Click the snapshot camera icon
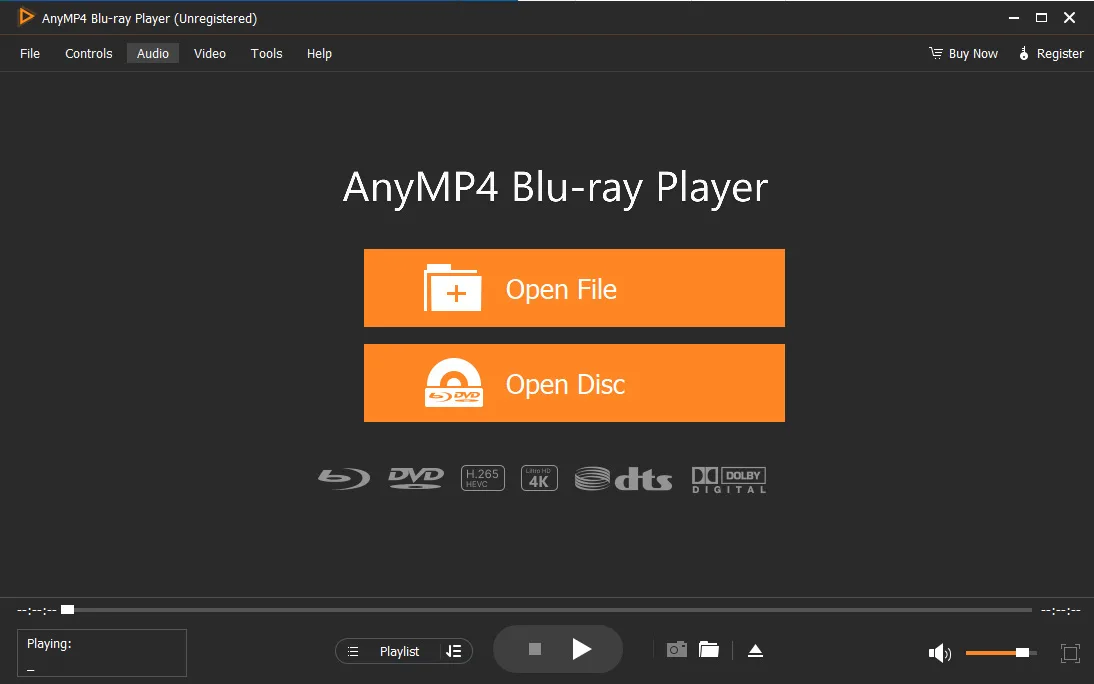Screen dimensions: 1094x684 tap(676, 650)
